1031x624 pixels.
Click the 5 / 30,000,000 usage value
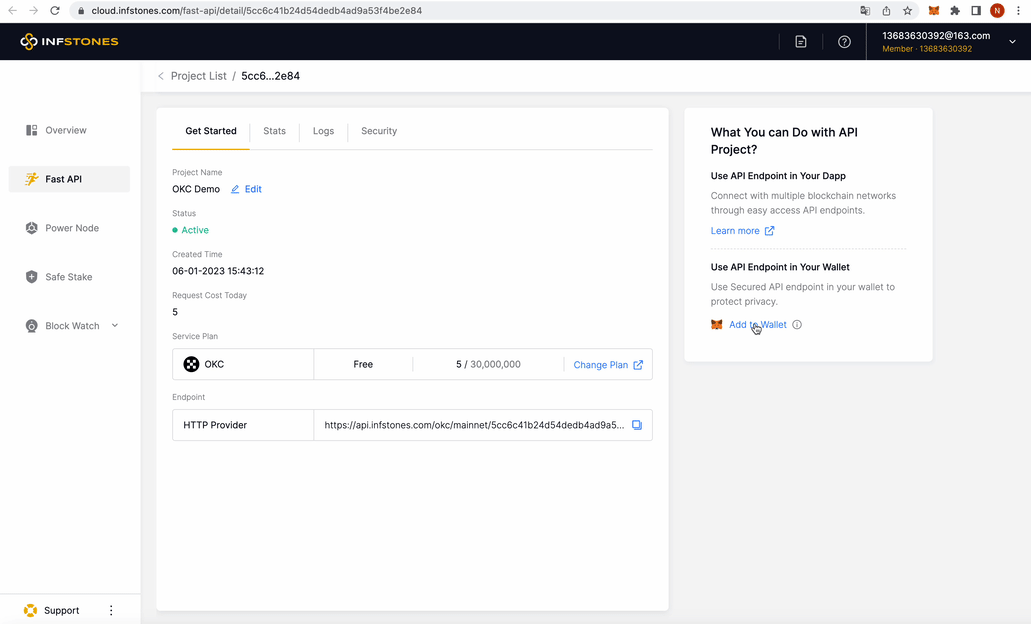[x=489, y=364]
